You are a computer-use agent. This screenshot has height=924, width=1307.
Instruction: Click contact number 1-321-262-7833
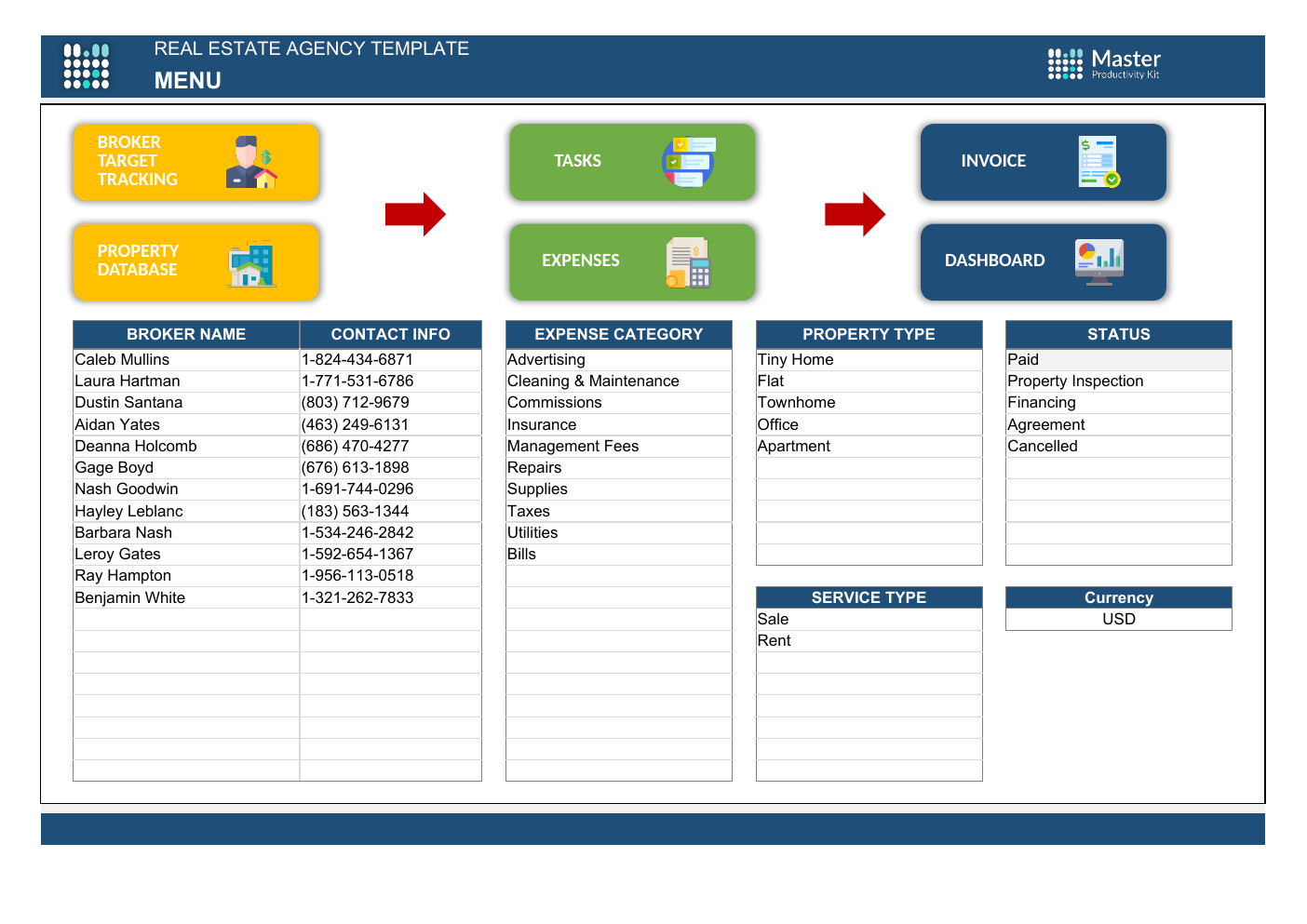coord(391,598)
